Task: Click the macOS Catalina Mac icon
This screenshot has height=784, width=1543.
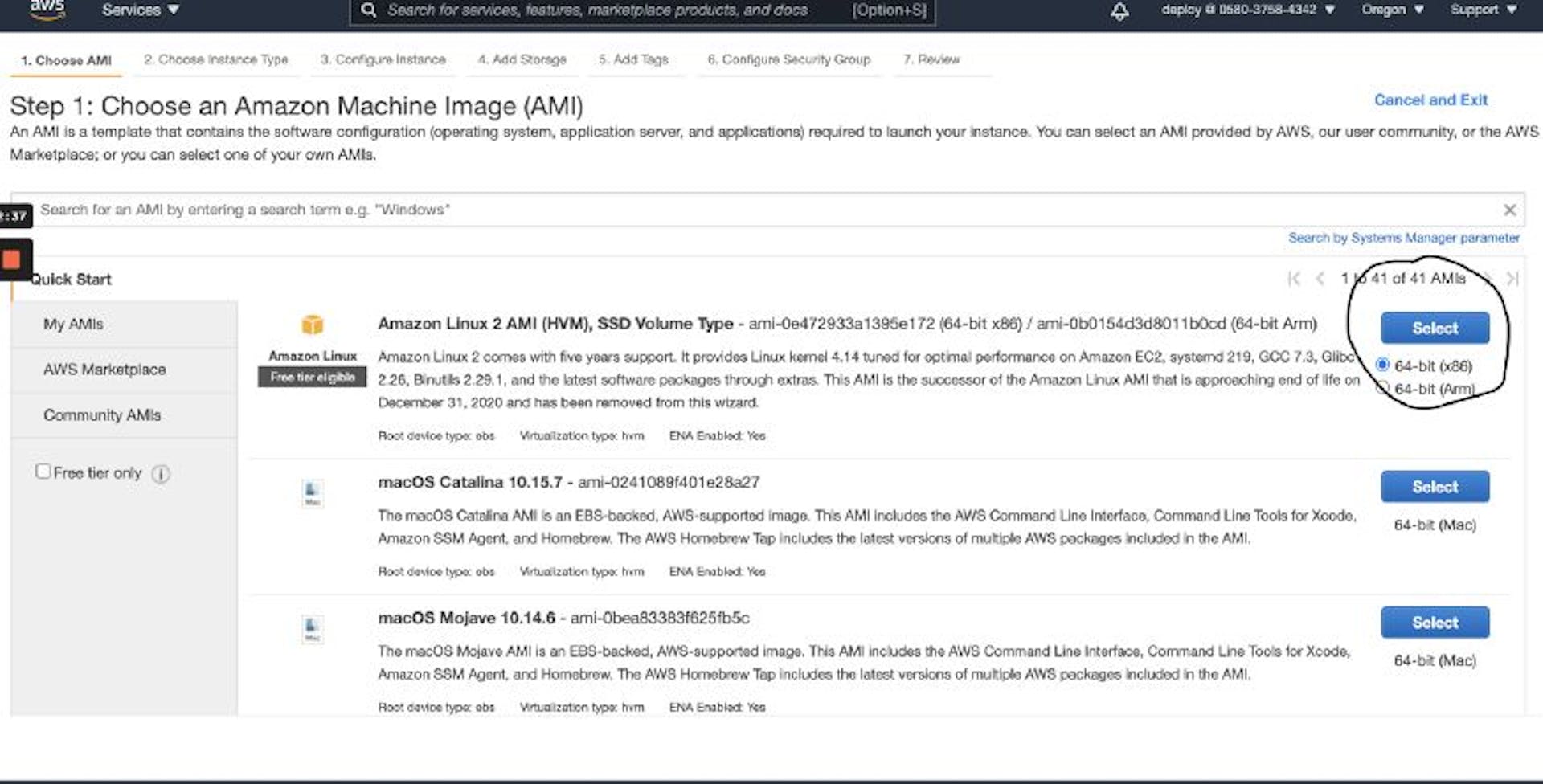Action: point(312,492)
